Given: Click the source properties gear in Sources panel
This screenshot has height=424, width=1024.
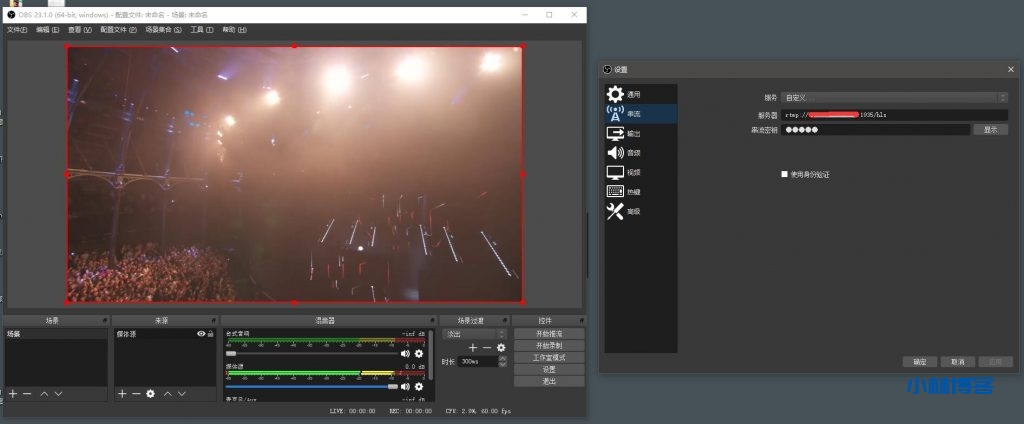Looking at the screenshot, I should point(150,394).
